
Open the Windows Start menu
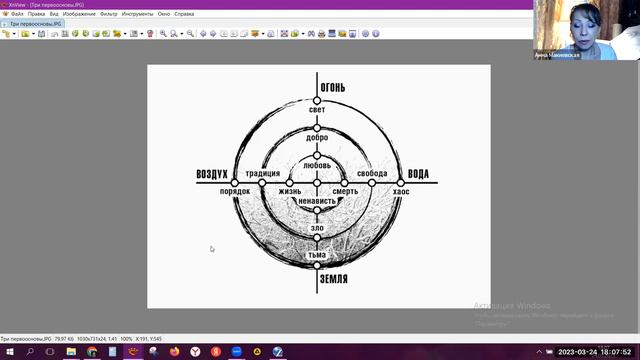[x=9, y=351]
